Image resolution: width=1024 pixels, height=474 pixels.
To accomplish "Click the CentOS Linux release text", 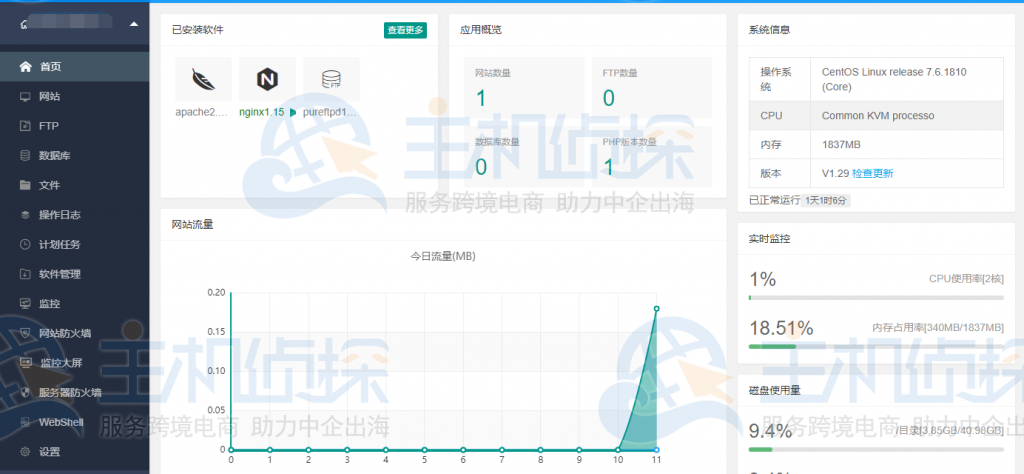I will (894, 79).
